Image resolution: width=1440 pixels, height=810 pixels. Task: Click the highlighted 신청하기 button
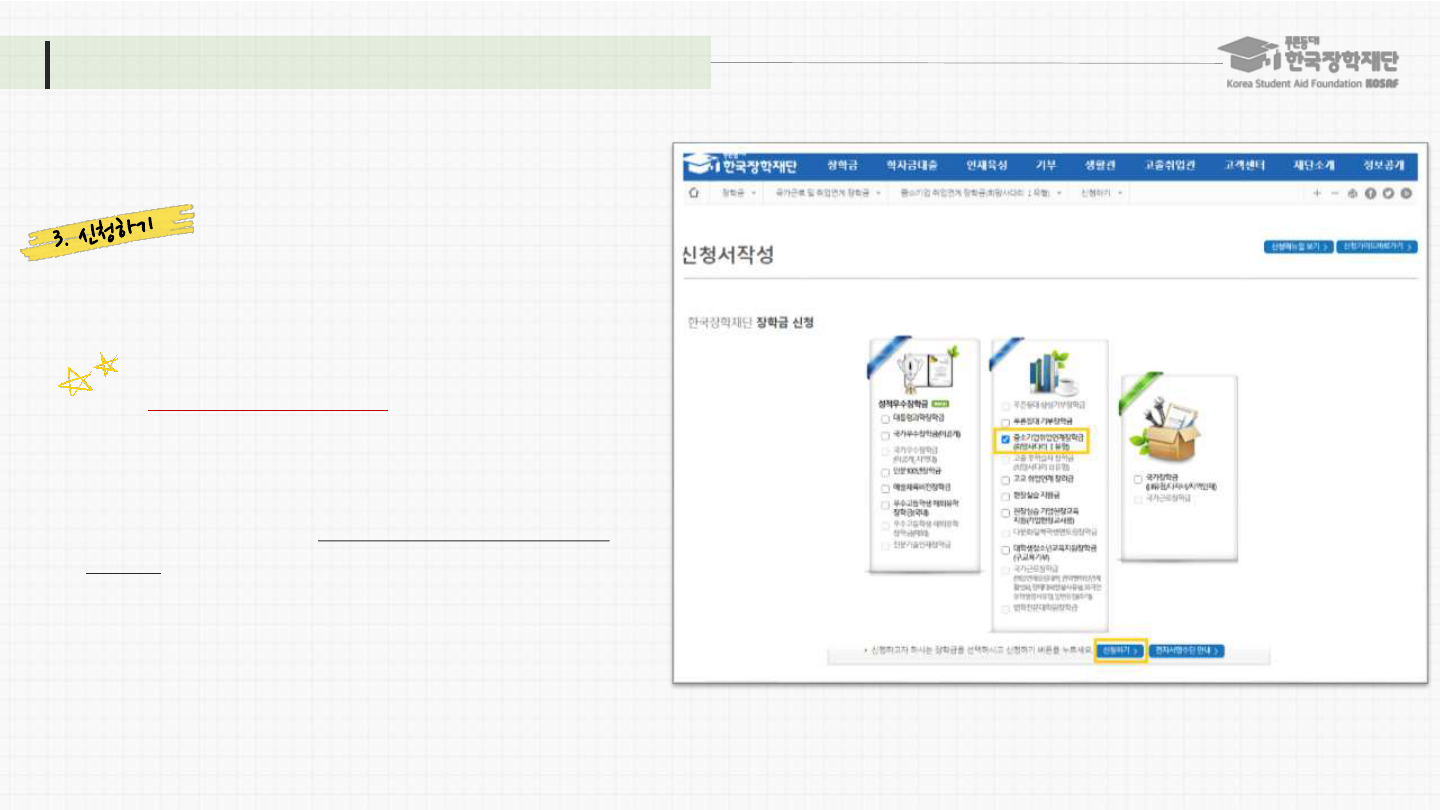[1120, 650]
